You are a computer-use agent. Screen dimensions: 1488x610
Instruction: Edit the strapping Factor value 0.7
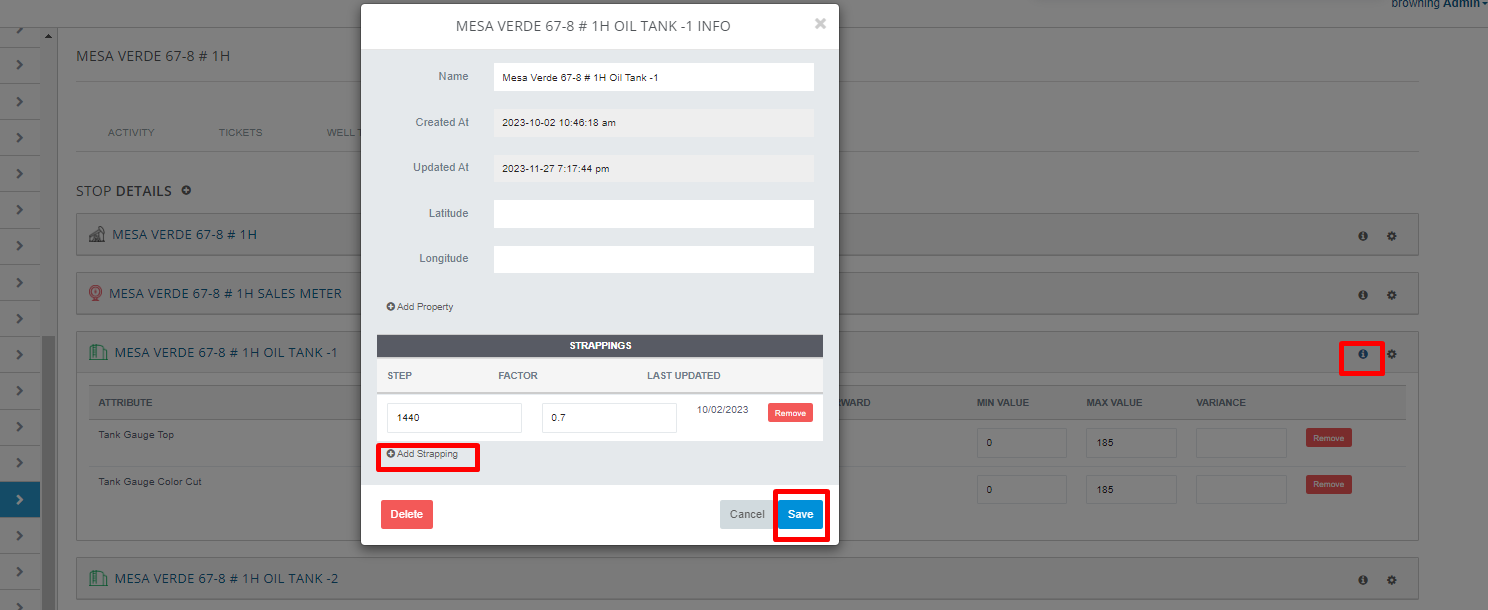[609, 418]
